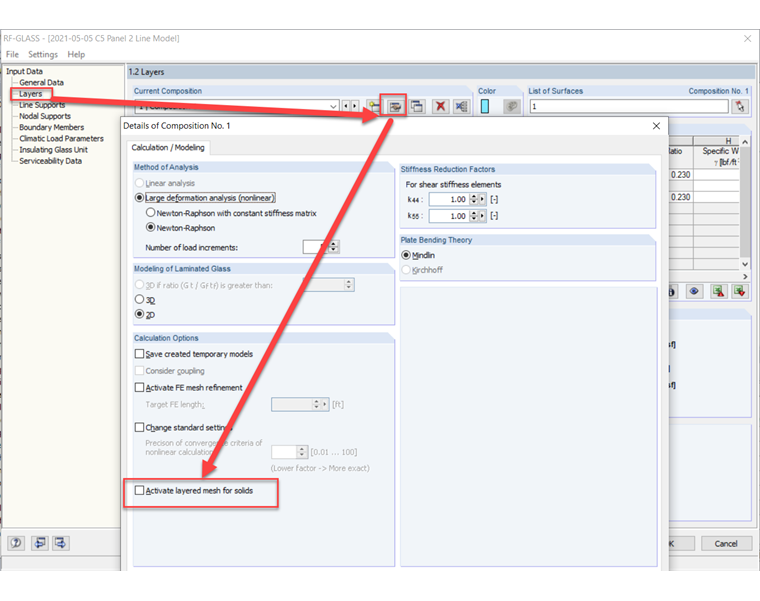Choose Newton-Raphson with constant stiffness matrix
760x601 pixels.
(x=151, y=213)
